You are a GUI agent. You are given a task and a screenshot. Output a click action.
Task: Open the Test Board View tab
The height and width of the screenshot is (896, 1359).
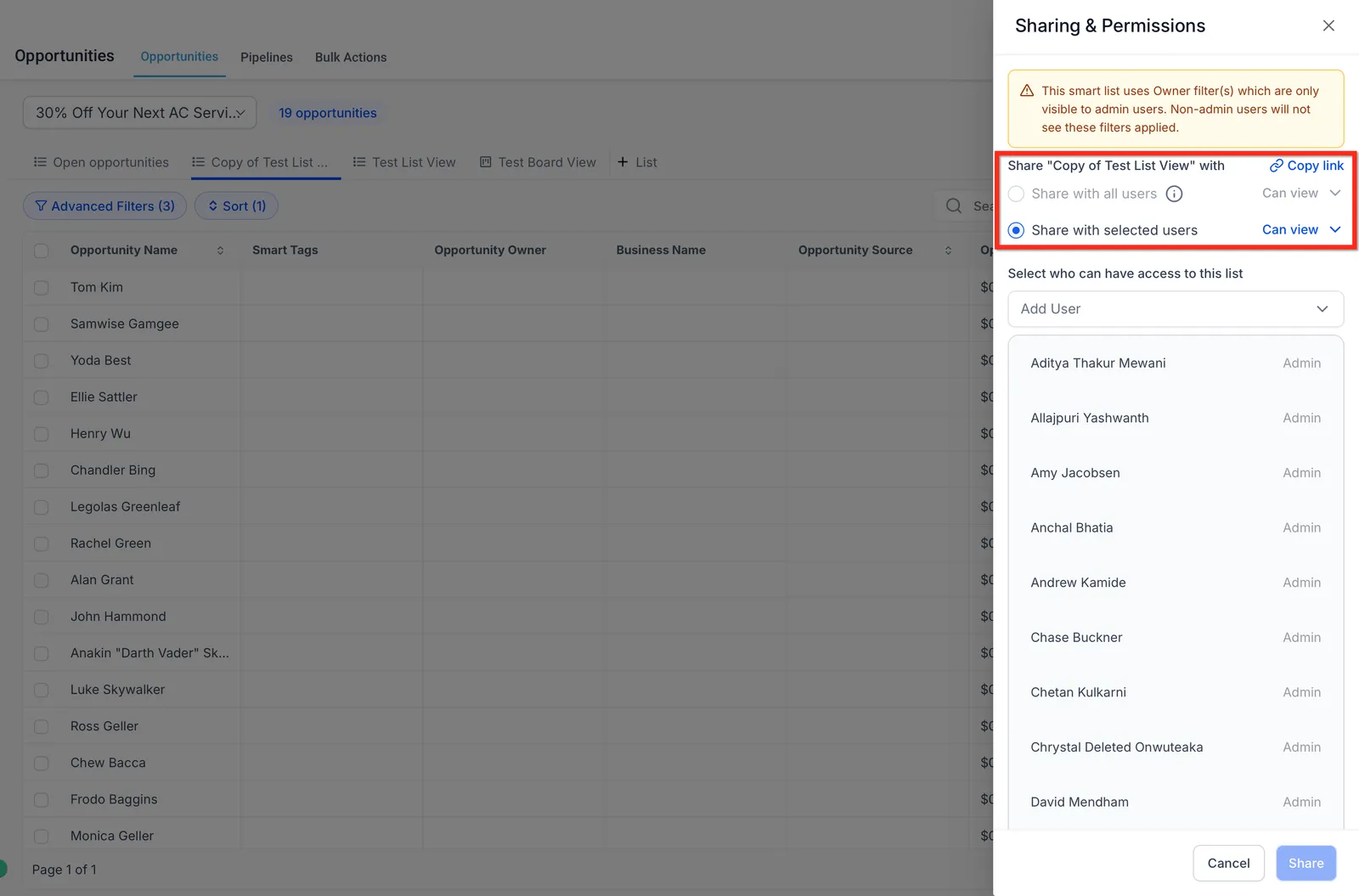coord(538,162)
